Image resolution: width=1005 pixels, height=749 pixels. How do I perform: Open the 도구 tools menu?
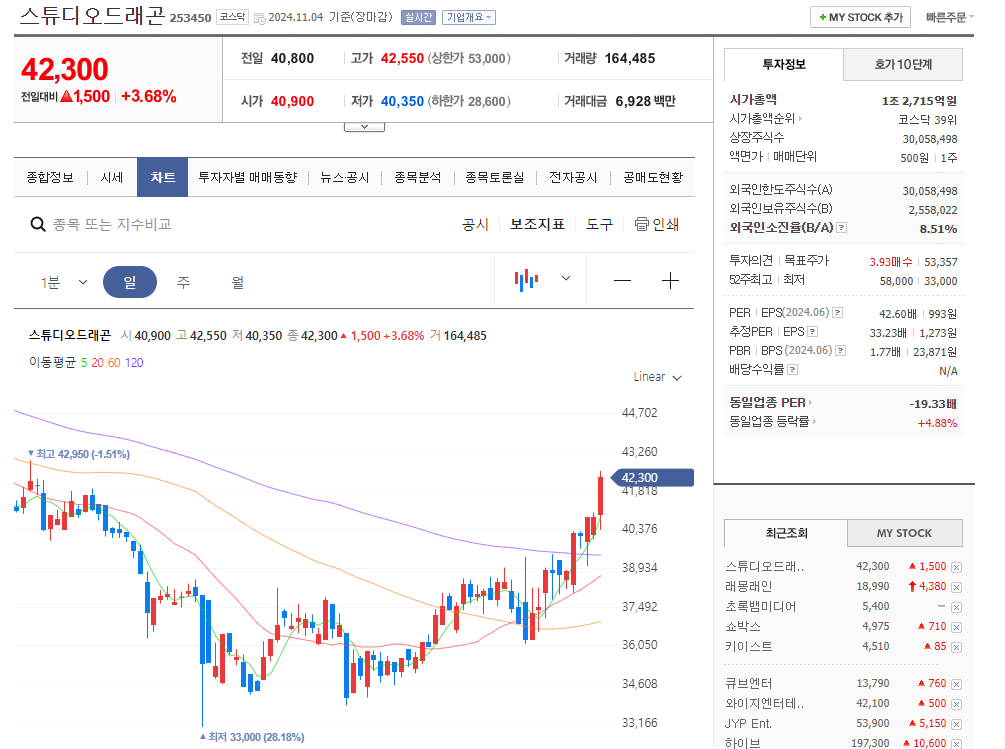point(599,224)
